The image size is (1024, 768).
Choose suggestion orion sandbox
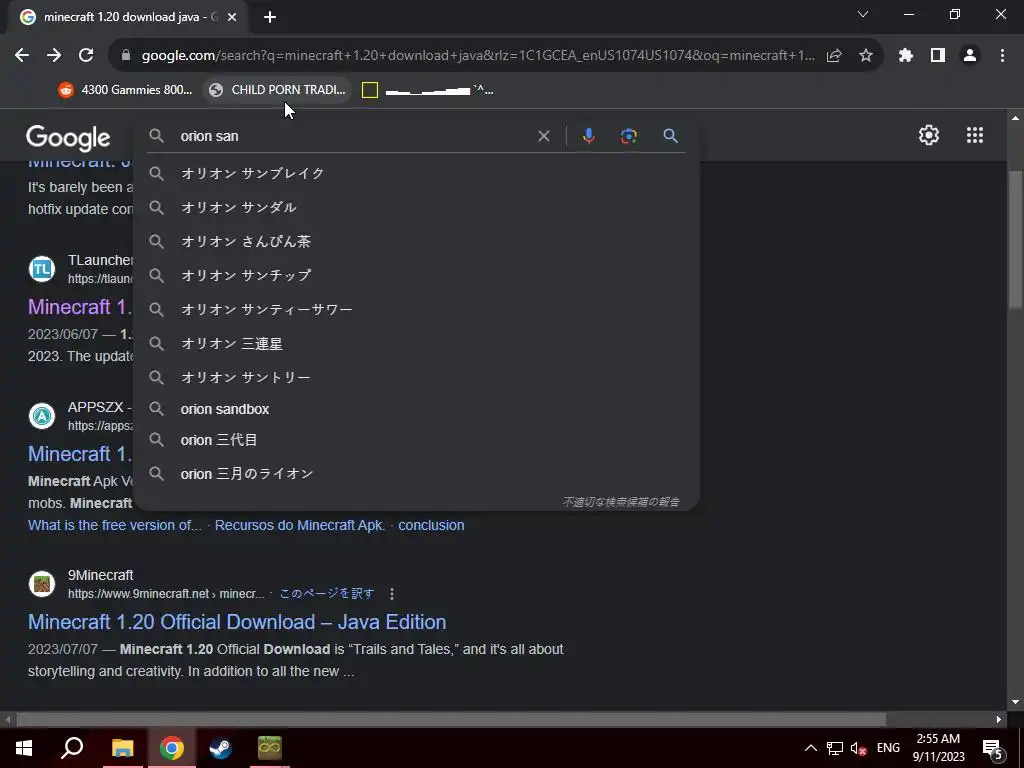click(x=417, y=409)
